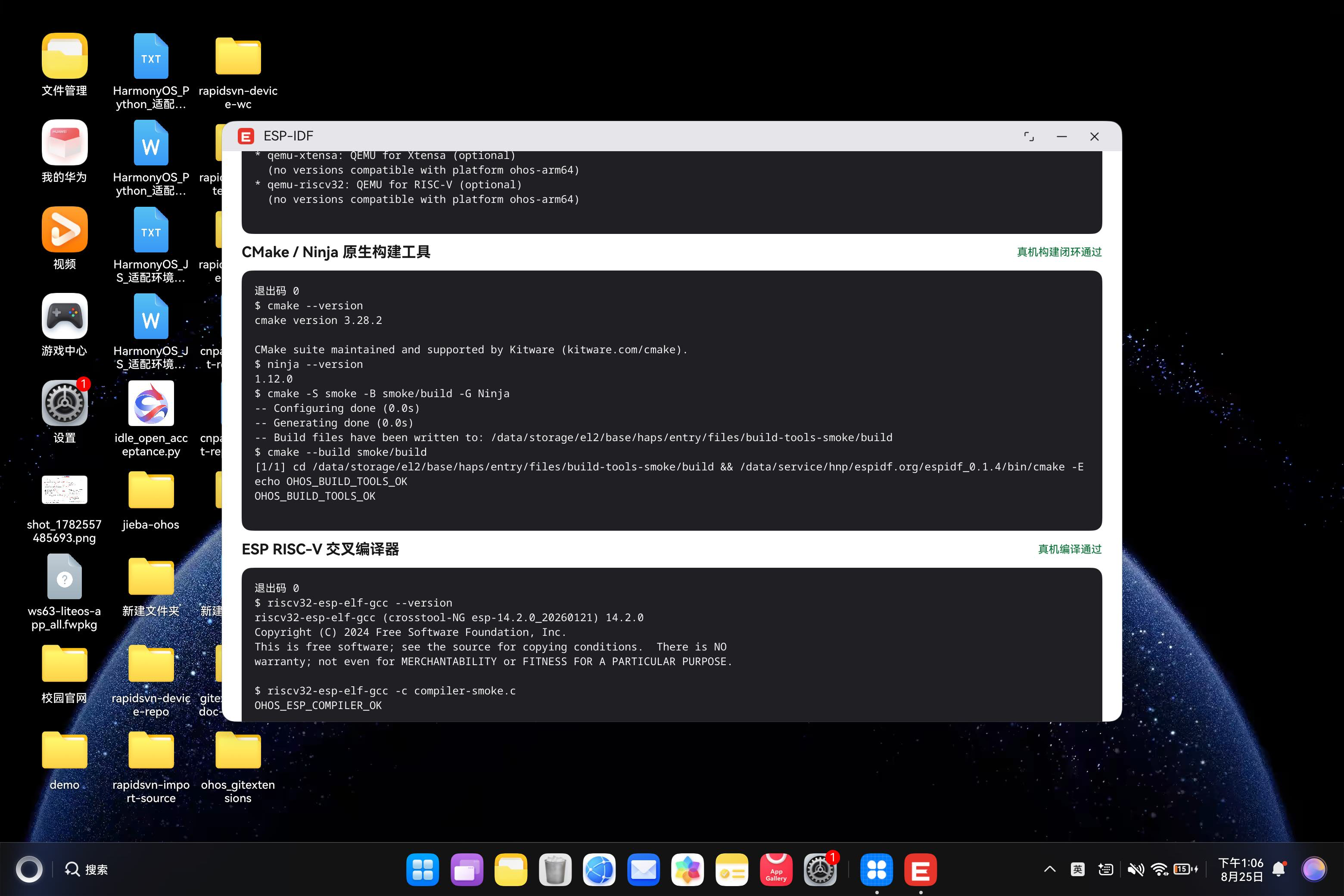
Task: Open the assistant orb at taskbar end
Action: [1314, 869]
